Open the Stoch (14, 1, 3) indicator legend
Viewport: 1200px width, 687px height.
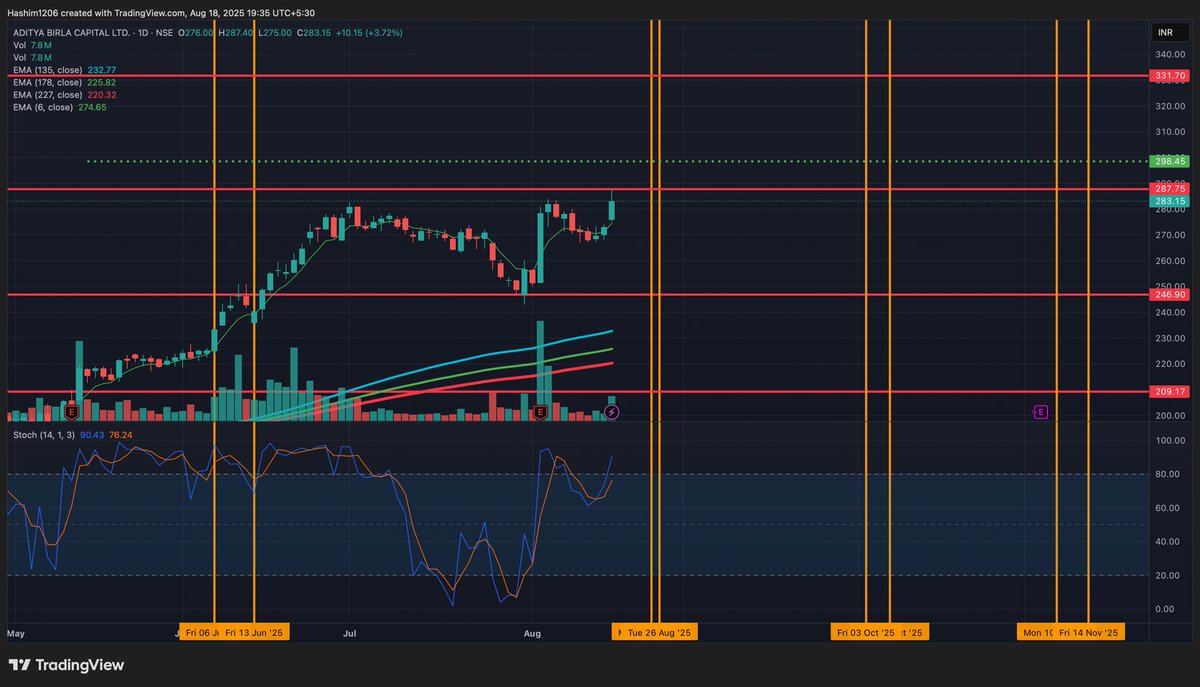pos(47,434)
